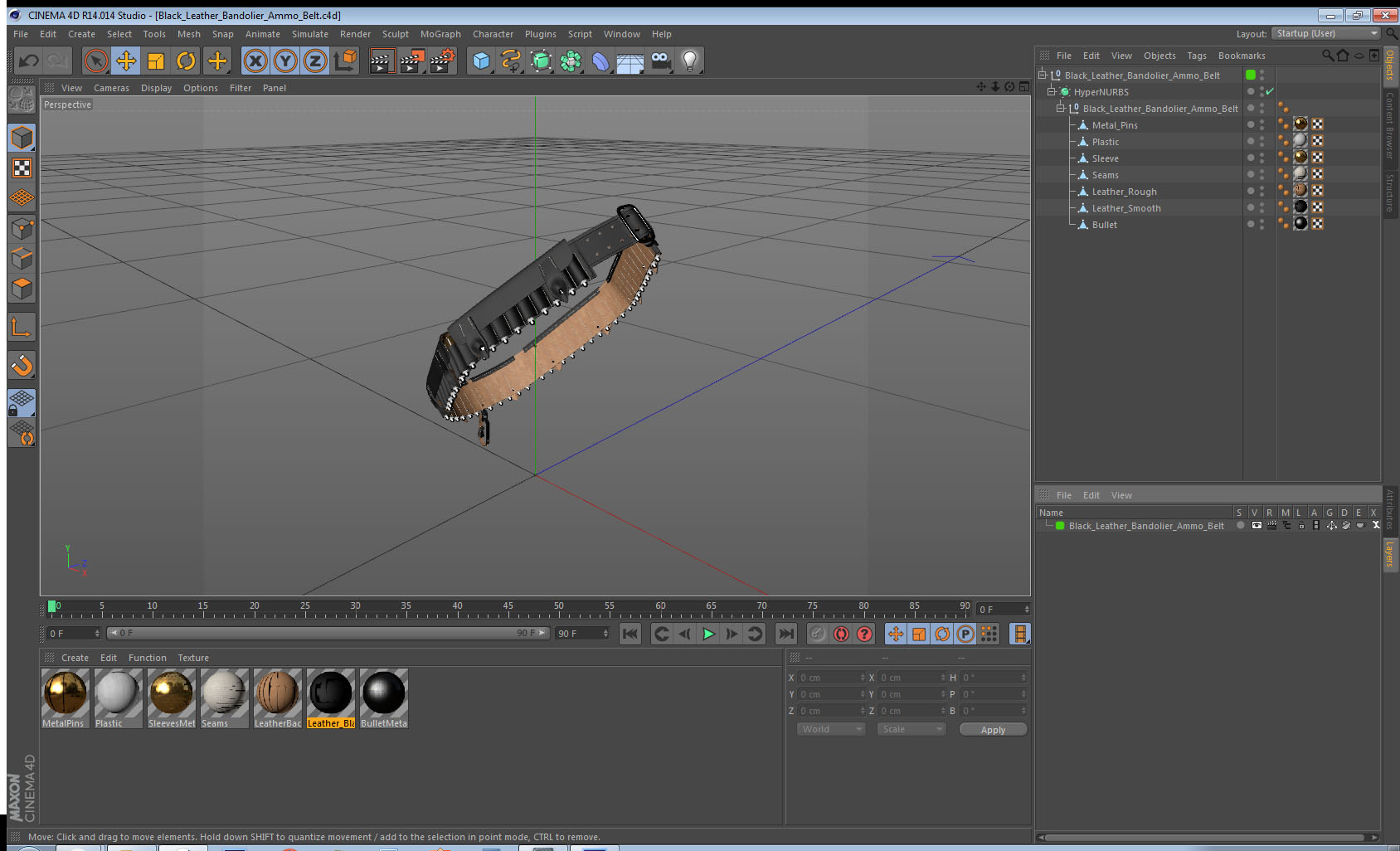The image size is (1400, 851).
Task: Go to end of animation
Action: (x=785, y=634)
